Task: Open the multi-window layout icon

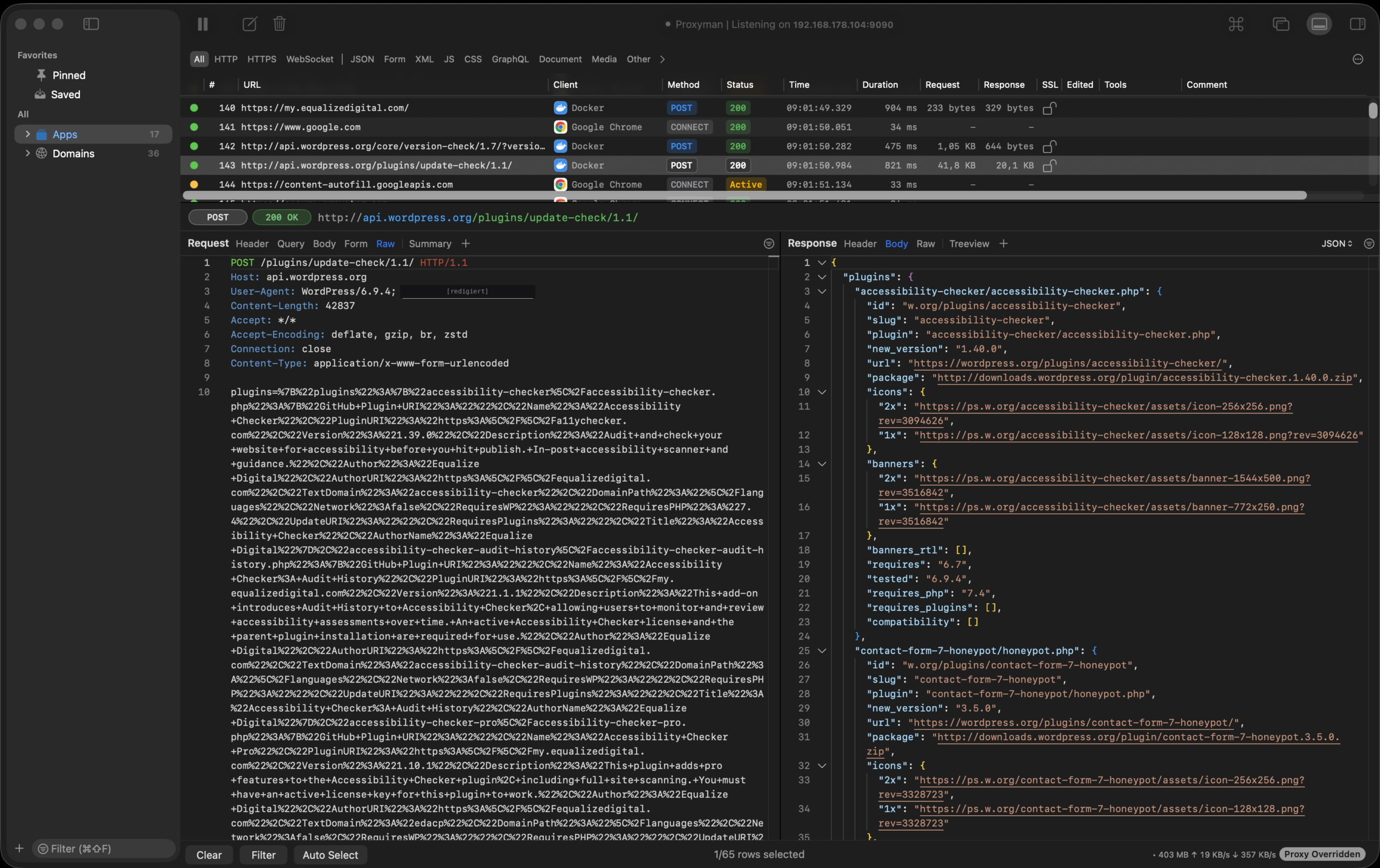Action: [x=1281, y=24]
